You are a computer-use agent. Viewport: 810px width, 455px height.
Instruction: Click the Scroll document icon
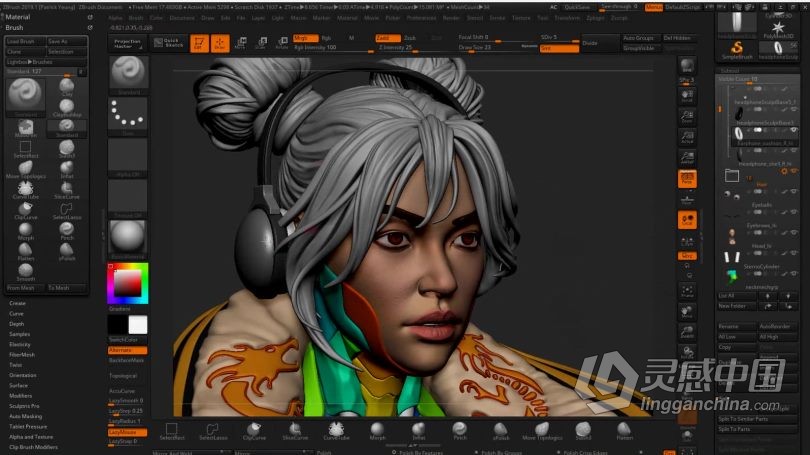tap(687, 97)
